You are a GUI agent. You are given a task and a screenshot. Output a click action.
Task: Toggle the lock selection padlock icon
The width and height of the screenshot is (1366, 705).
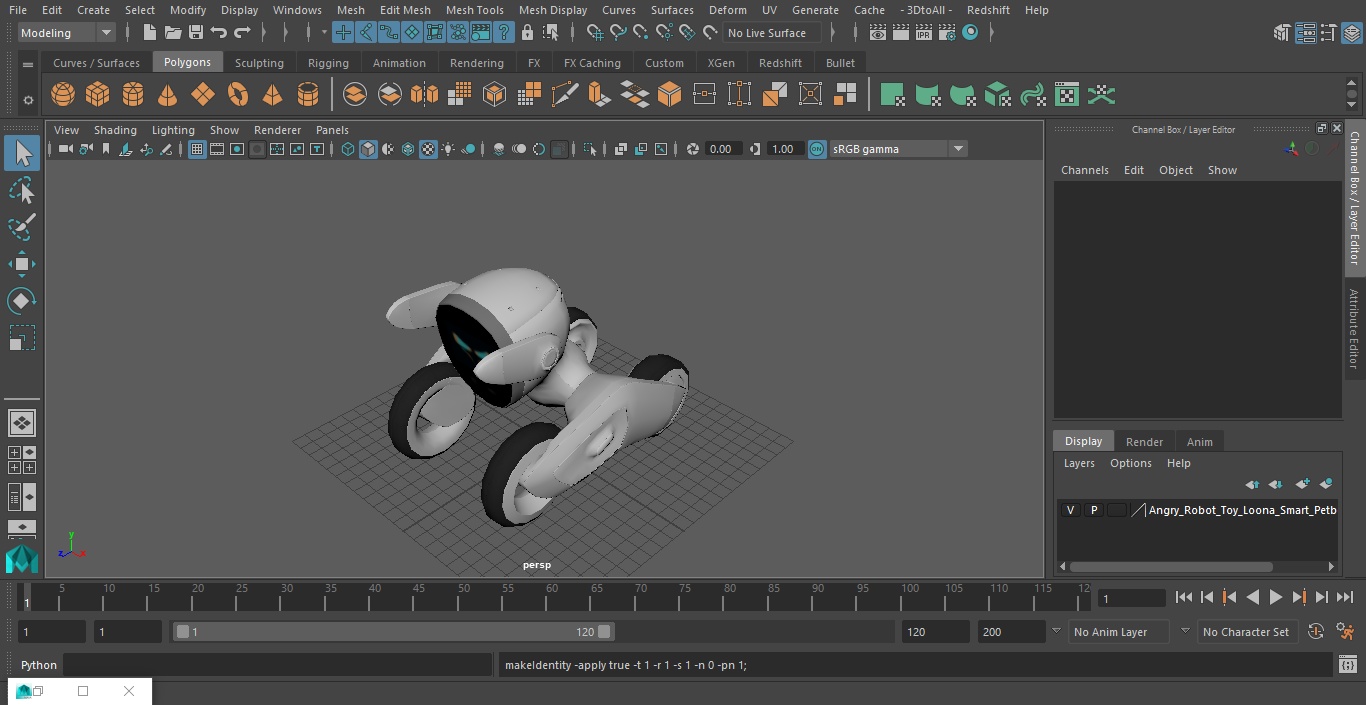click(x=527, y=33)
